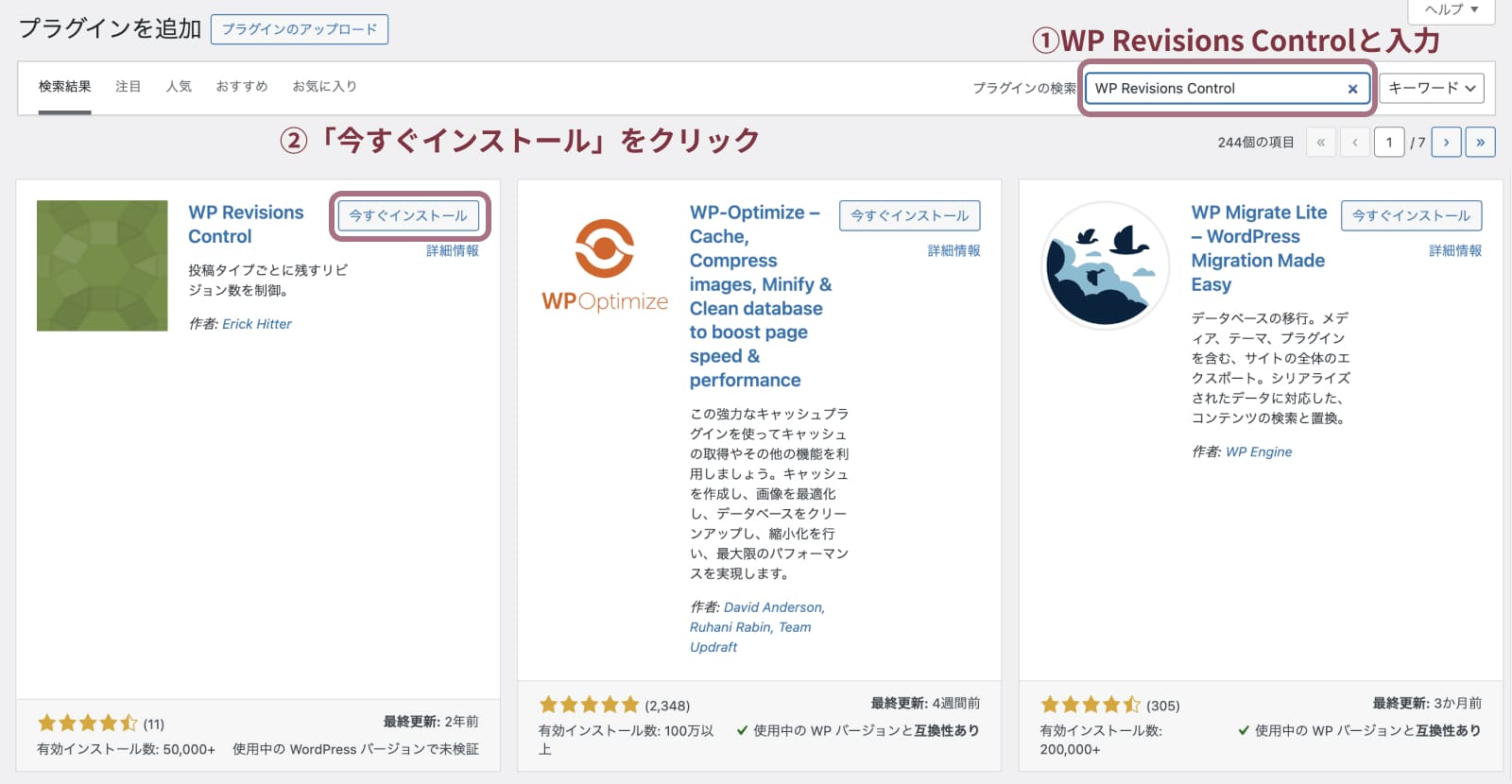Click 最終更新: 2年前 text
This screenshot has width=1512, height=784.
[x=431, y=722]
